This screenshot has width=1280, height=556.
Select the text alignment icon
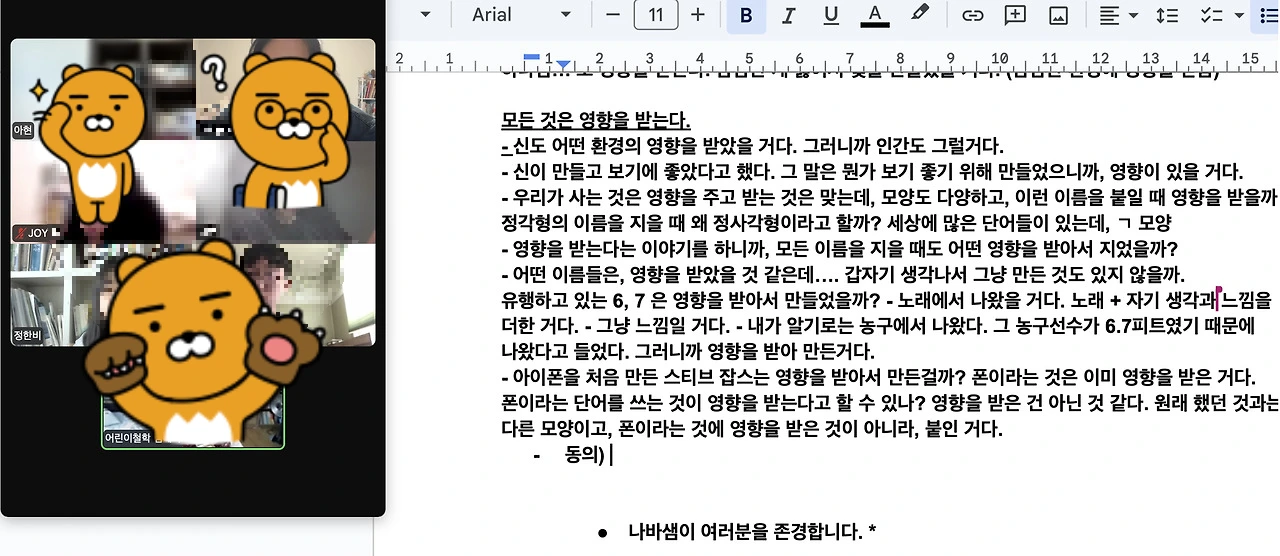(1109, 15)
